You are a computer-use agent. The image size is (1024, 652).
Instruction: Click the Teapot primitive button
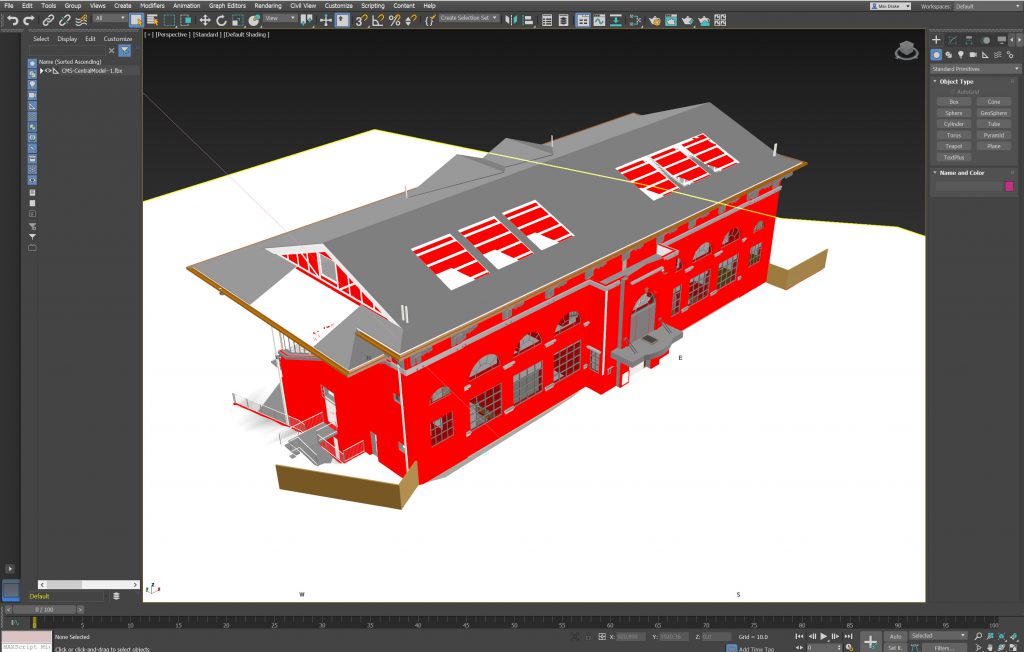953,146
